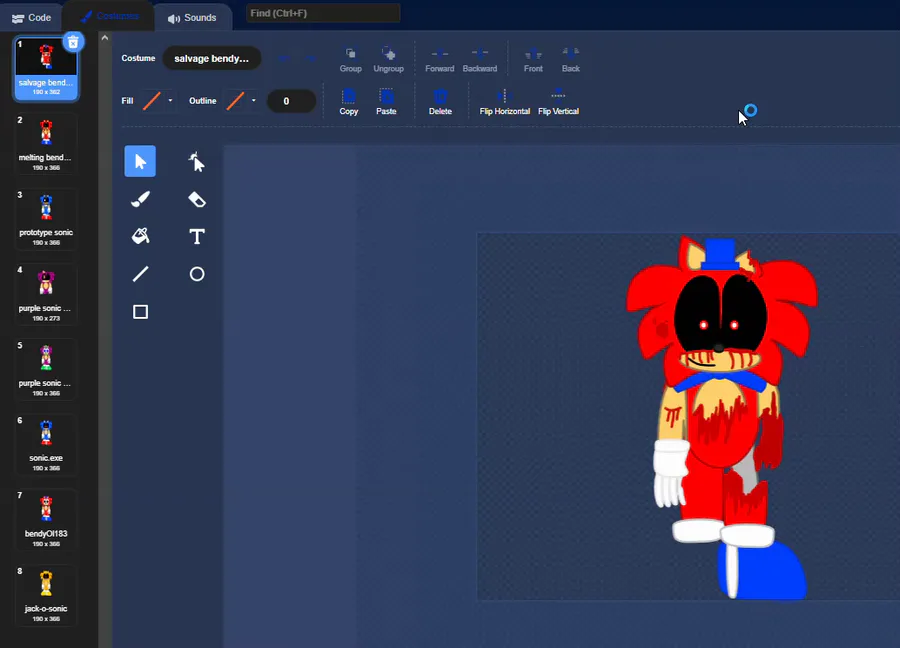Select the Eraser tool
Image resolution: width=900 pixels, height=648 pixels.
[x=196, y=199]
